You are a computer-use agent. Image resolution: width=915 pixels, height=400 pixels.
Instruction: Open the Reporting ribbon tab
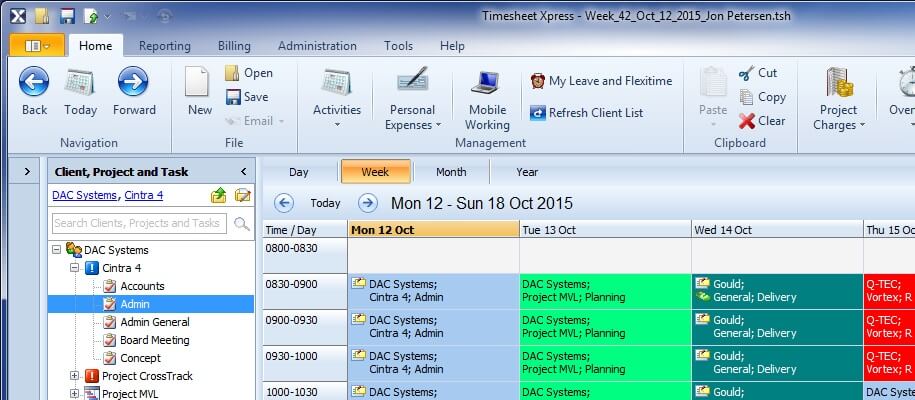pyautogui.click(x=164, y=46)
